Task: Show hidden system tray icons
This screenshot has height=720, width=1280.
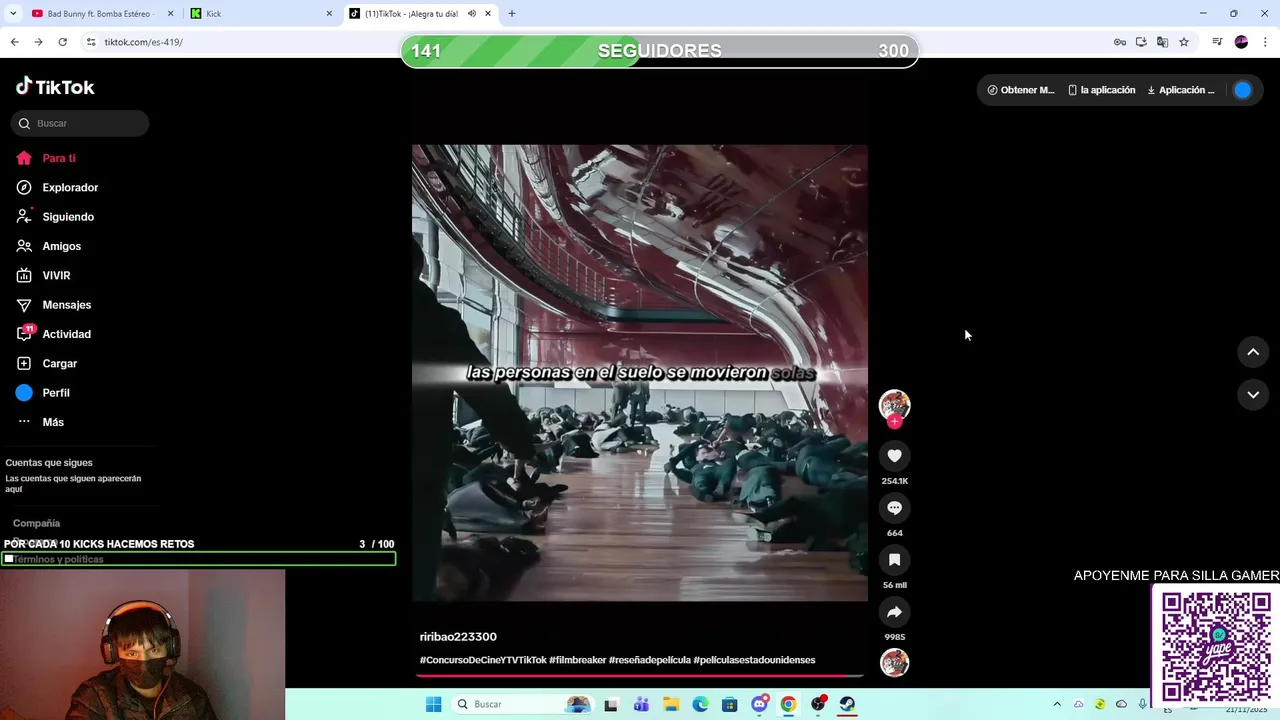Action: click(x=1057, y=704)
